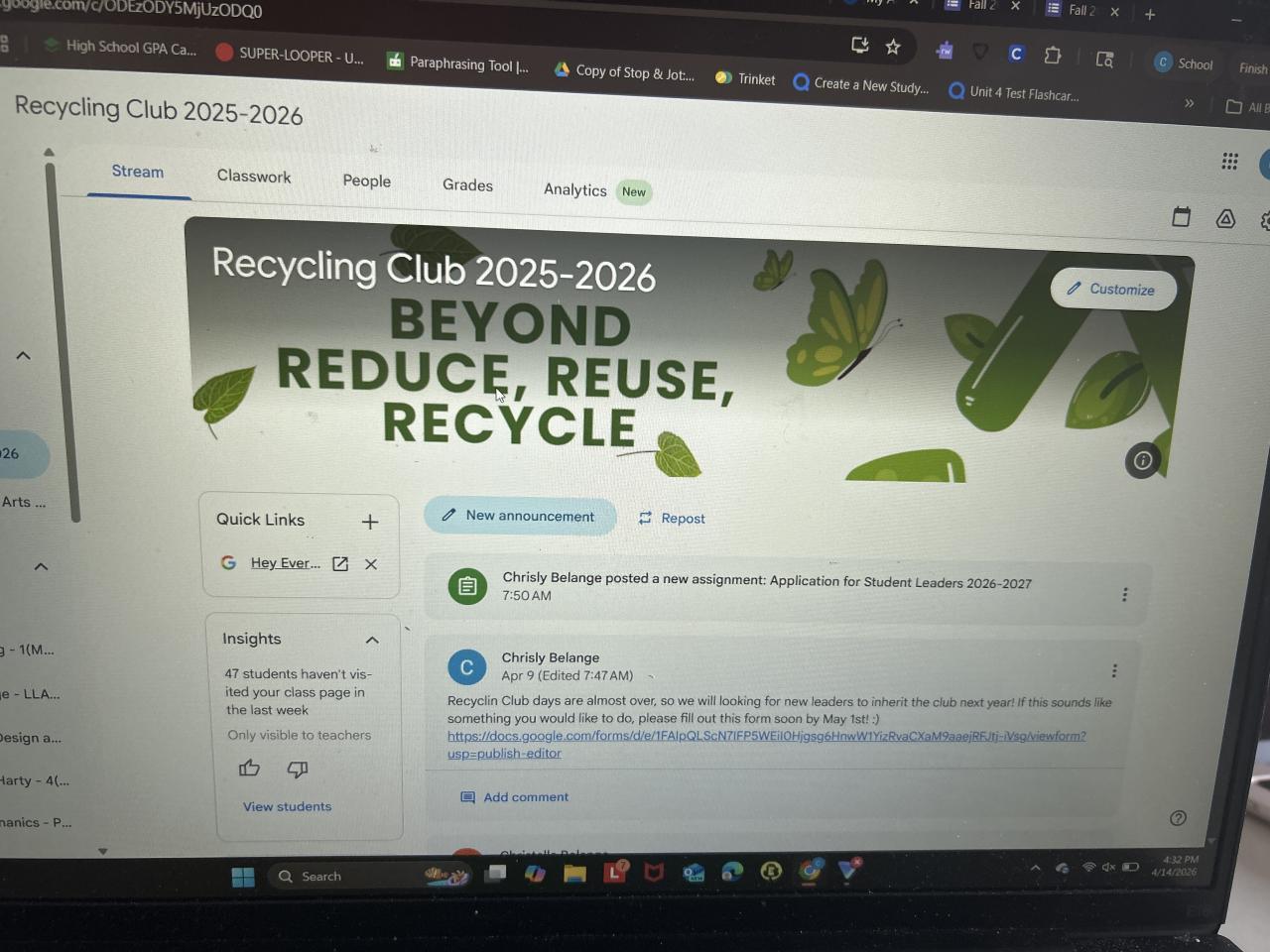Open the Arts ... class in sidebar
The width and height of the screenshot is (1270, 952).
point(24,502)
